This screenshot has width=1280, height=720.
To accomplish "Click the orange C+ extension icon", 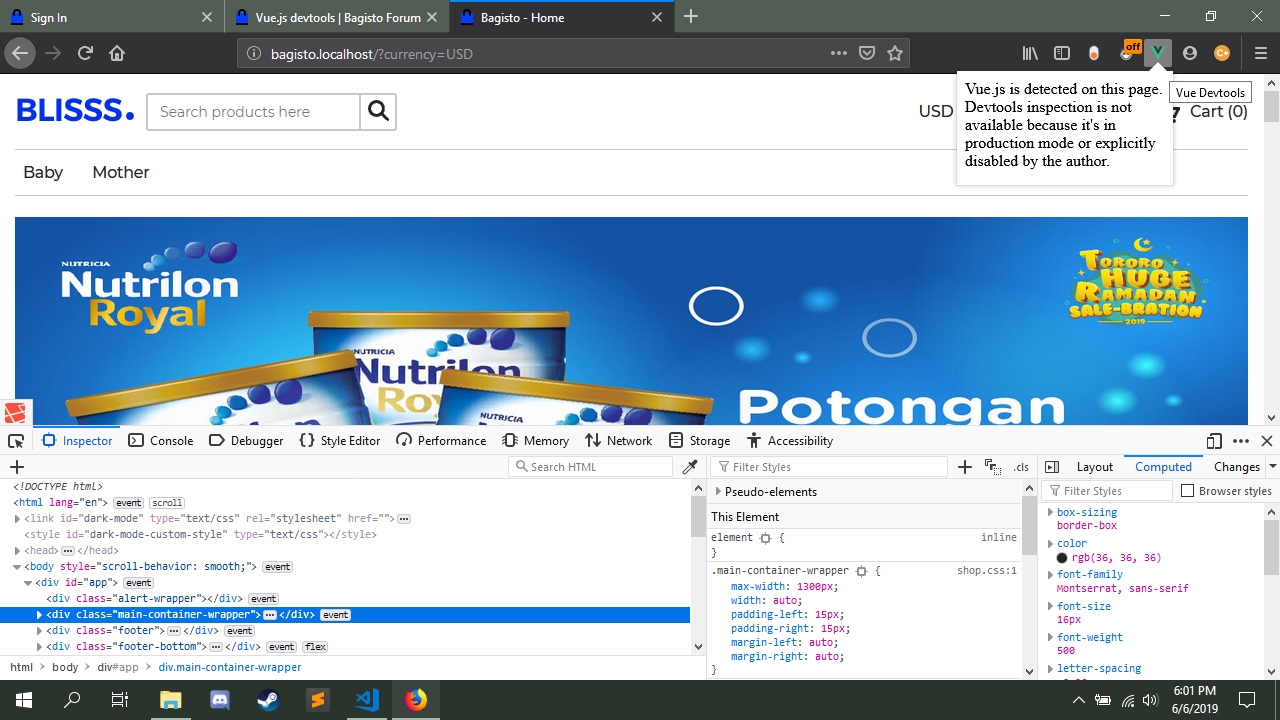I will (1221, 53).
